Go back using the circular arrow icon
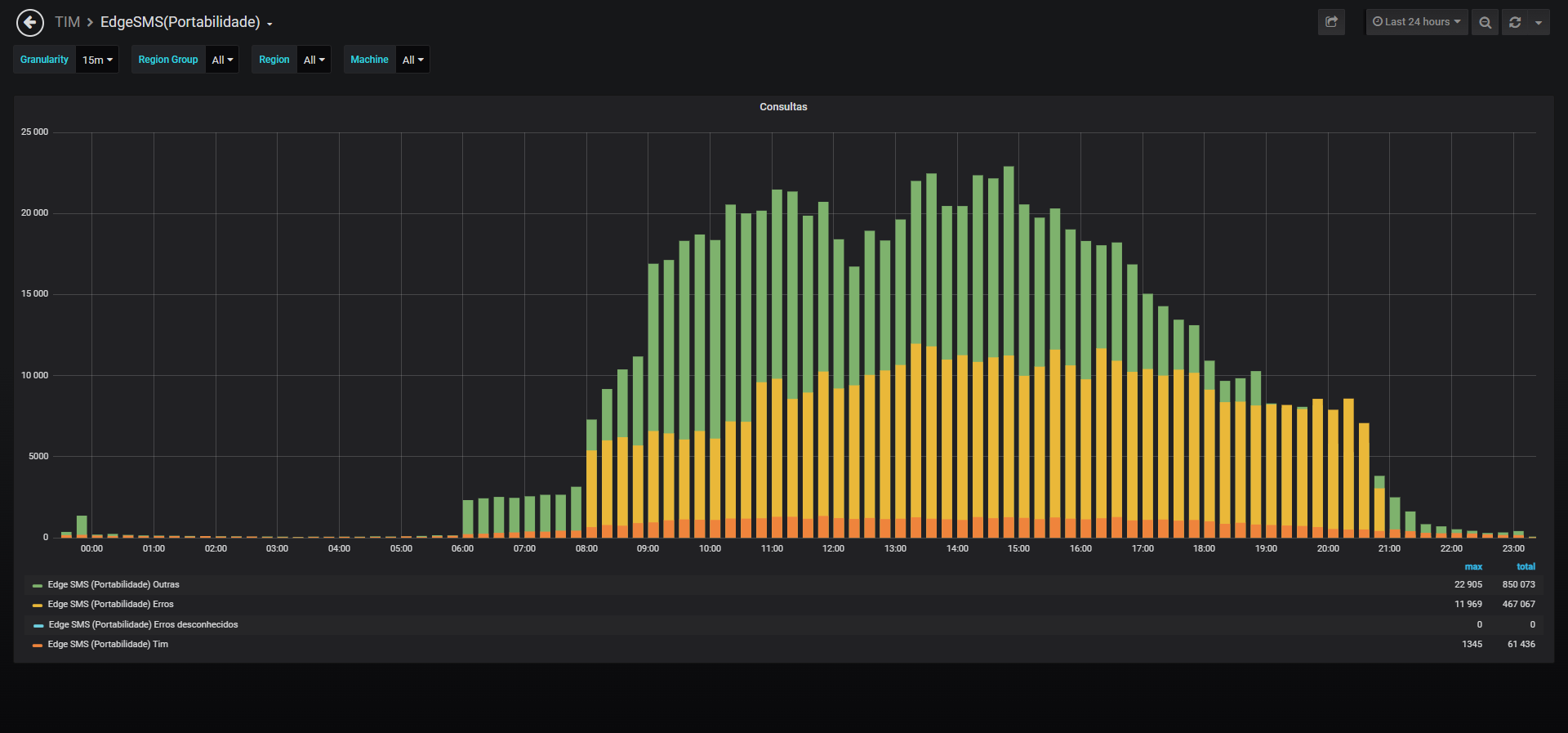 click(30, 23)
